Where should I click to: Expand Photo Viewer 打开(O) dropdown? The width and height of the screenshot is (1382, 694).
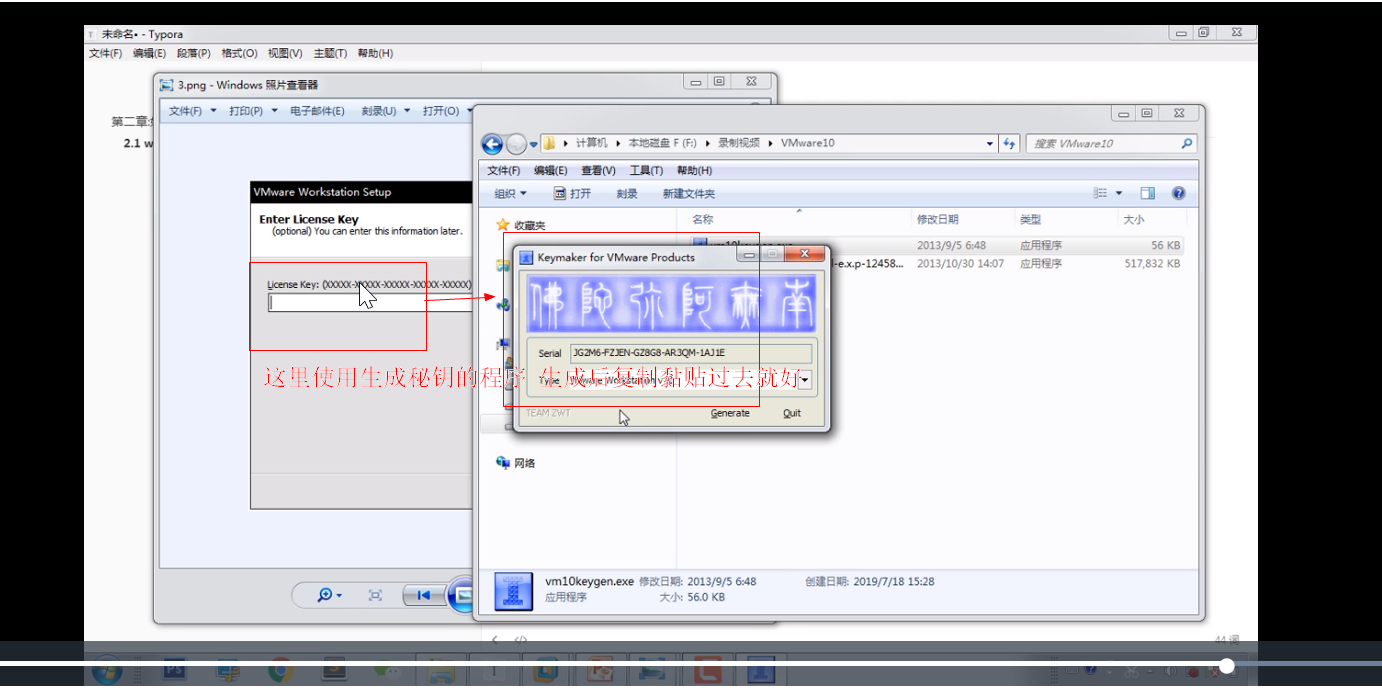(x=446, y=111)
